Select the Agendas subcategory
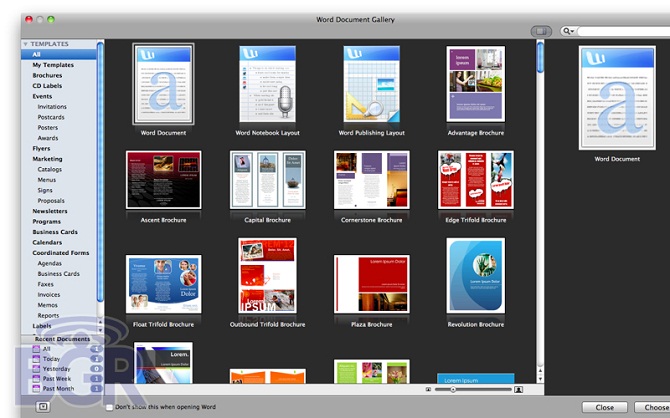 tap(50, 263)
